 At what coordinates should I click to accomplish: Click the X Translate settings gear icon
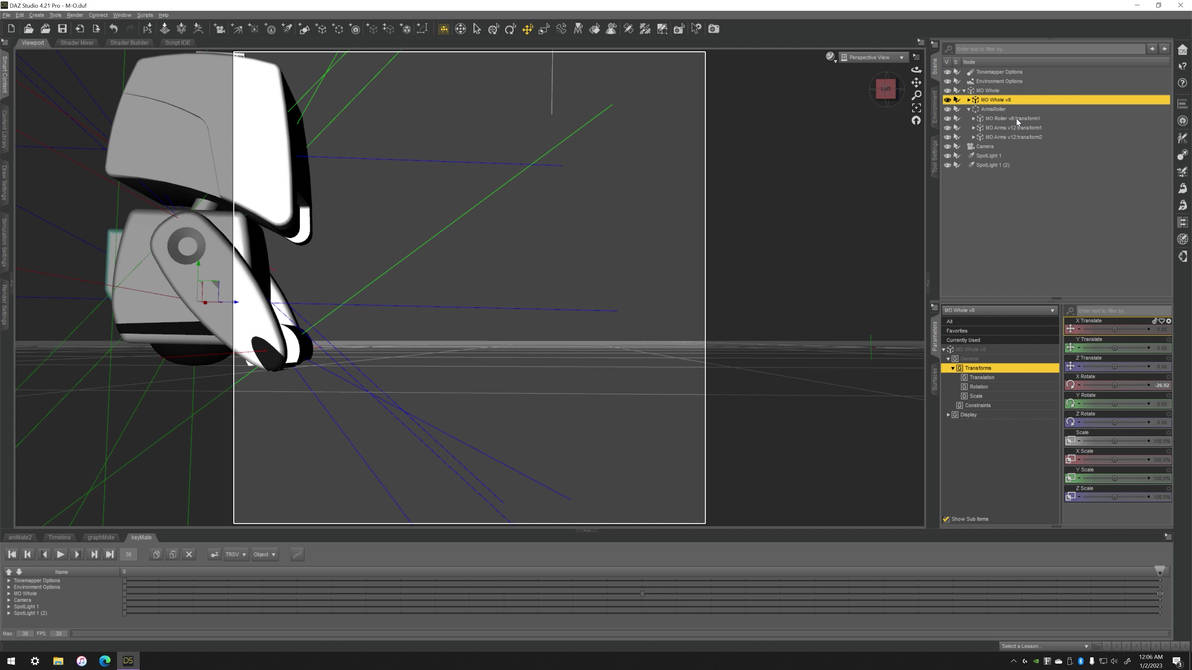click(x=1168, y=321)
